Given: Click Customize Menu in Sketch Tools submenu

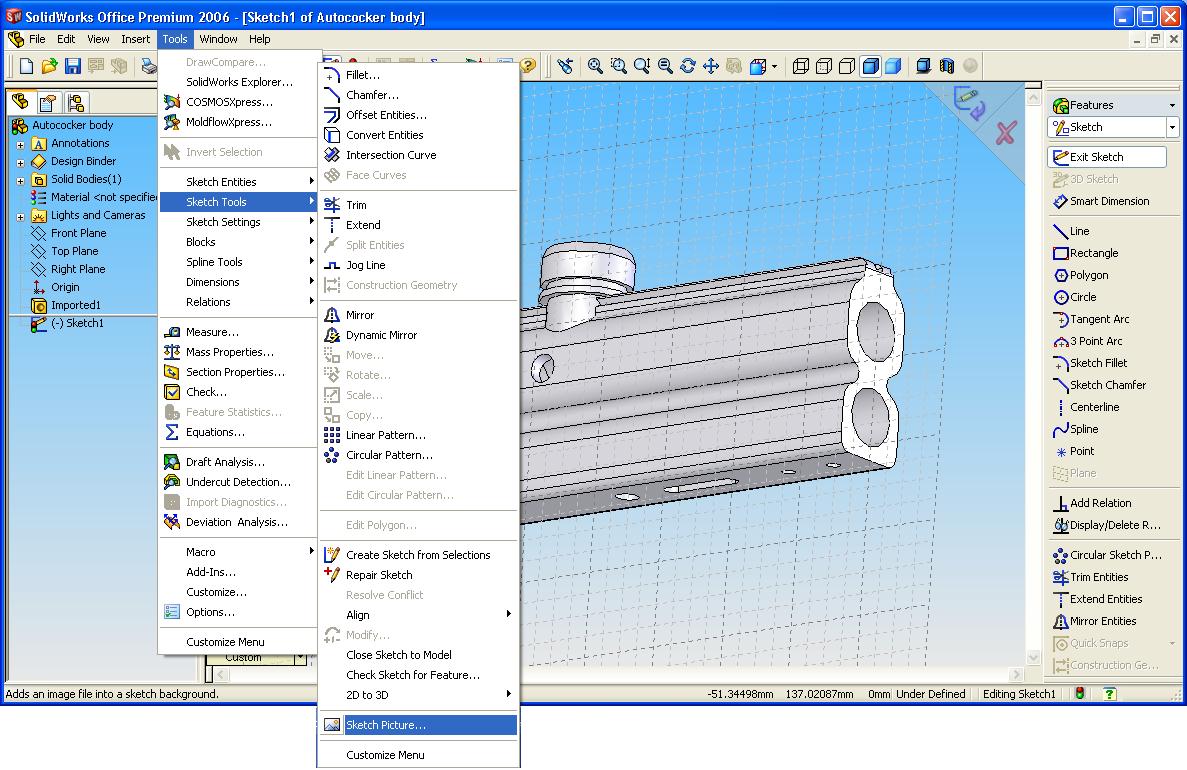Looking at the screenshot, I should [419, 755].
